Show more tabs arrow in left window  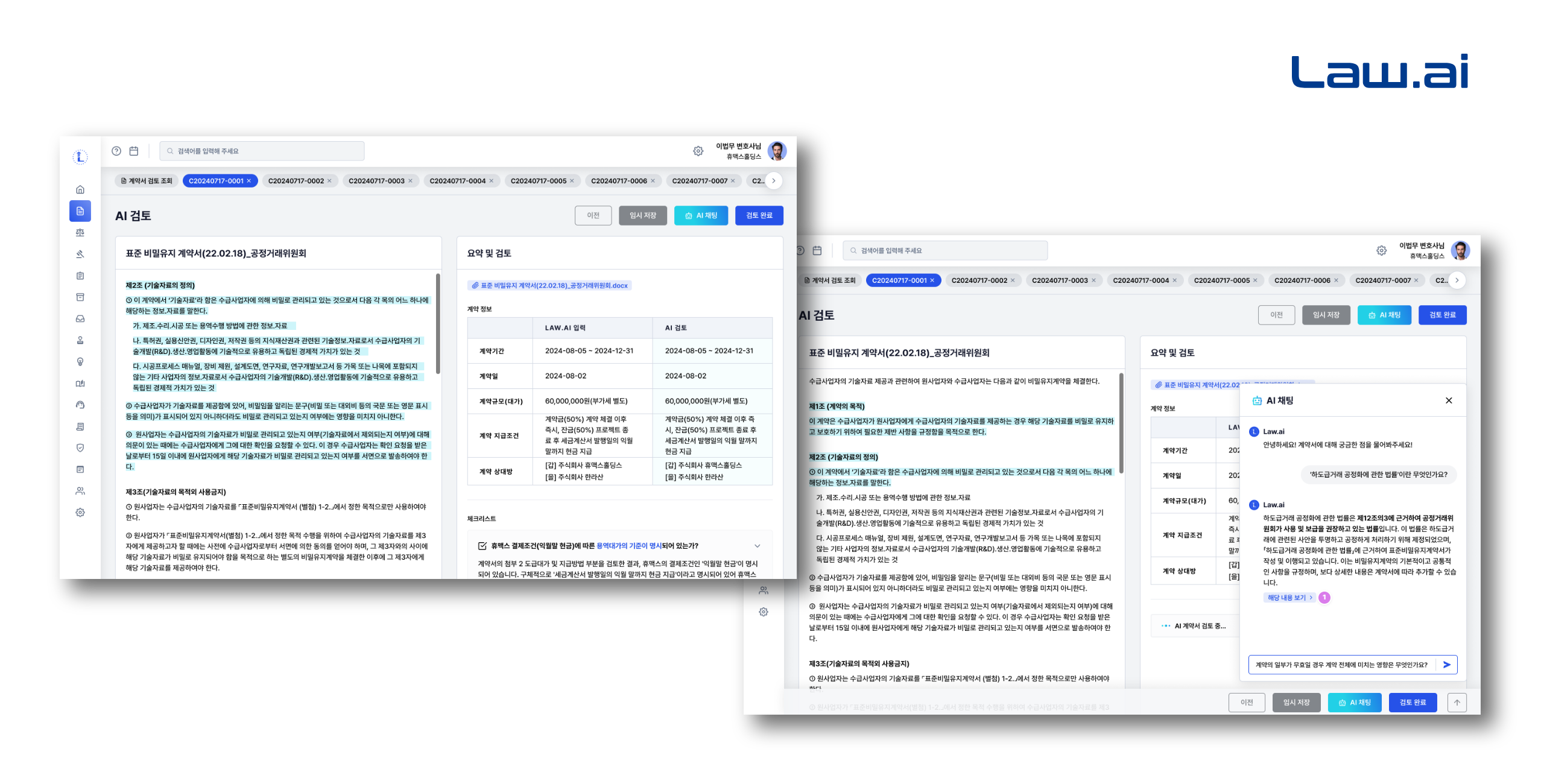point(774,181)
